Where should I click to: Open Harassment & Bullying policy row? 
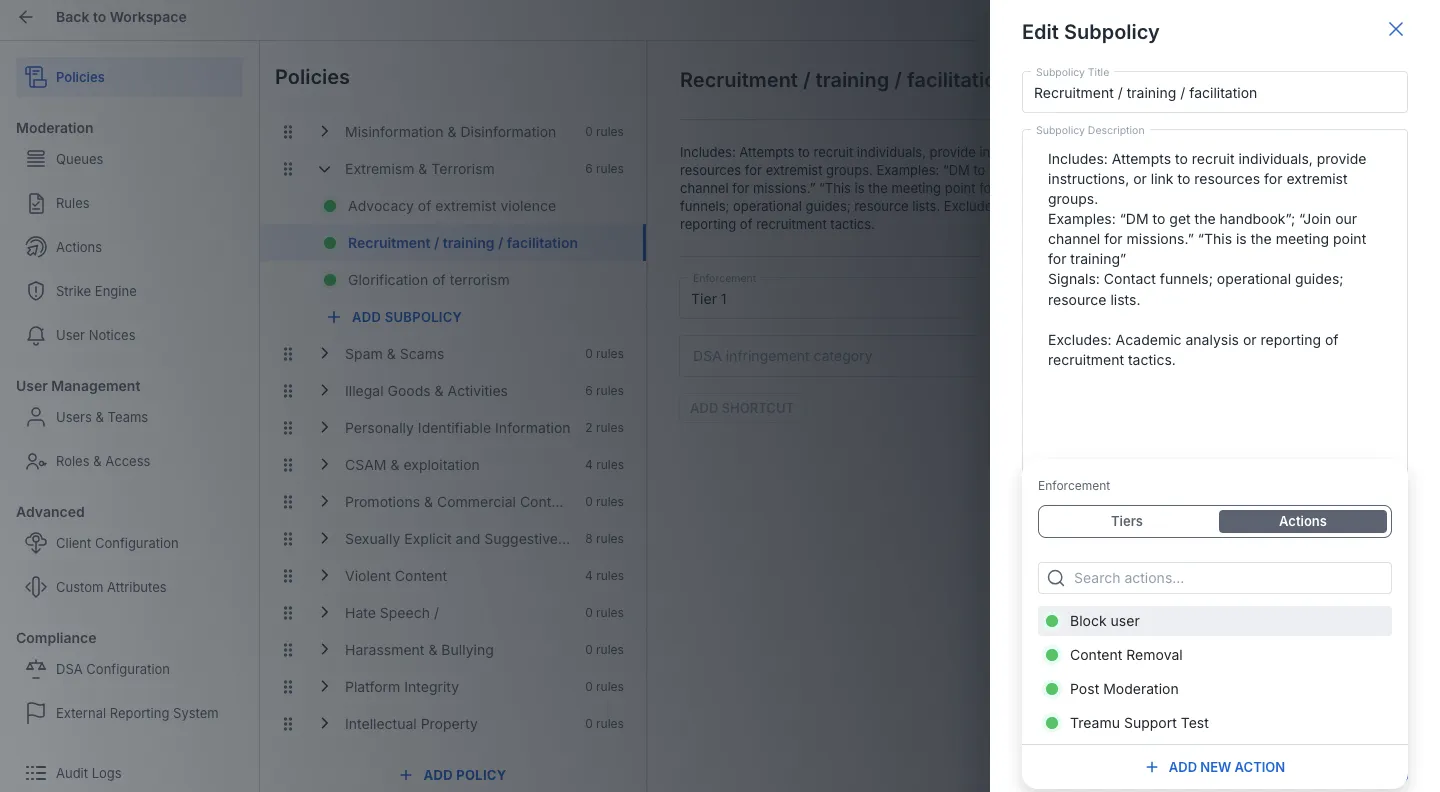tap(452, 650)
